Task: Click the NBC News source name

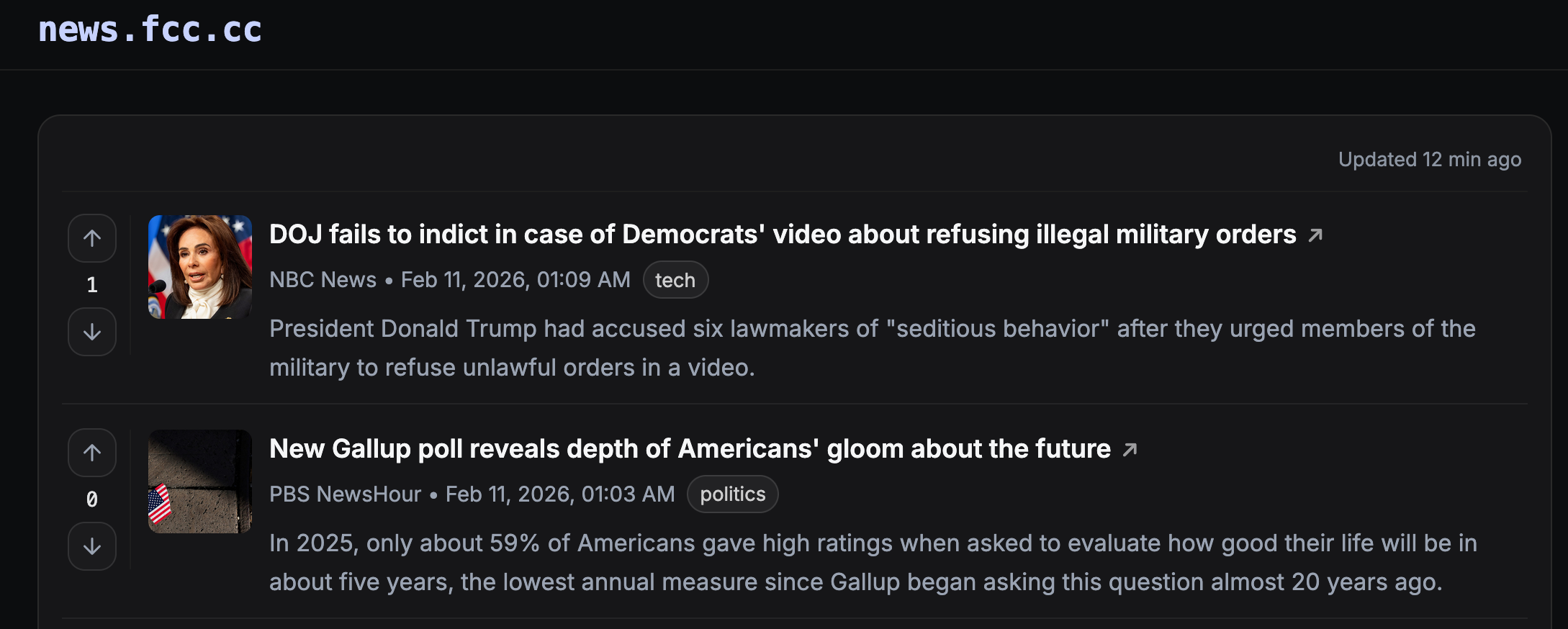Action: (x=323, y=280)
